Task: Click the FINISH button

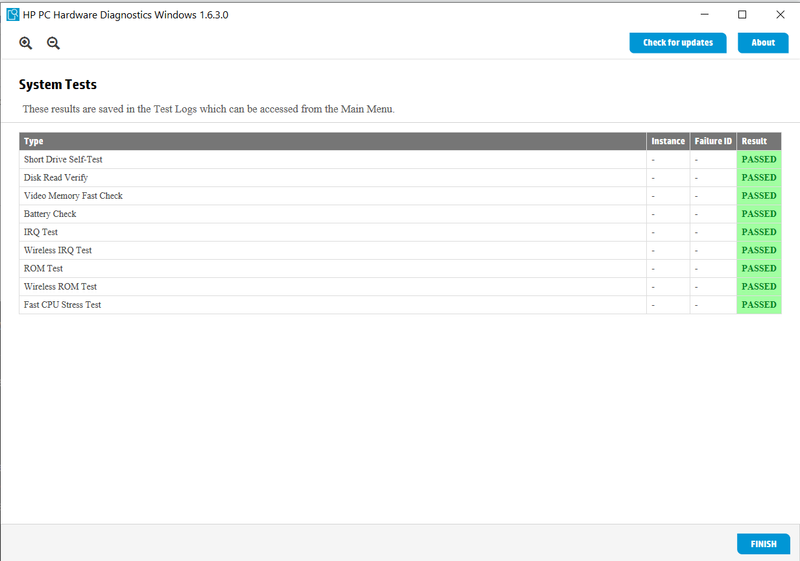Action: pyautogui.click(x=763, y=544)
